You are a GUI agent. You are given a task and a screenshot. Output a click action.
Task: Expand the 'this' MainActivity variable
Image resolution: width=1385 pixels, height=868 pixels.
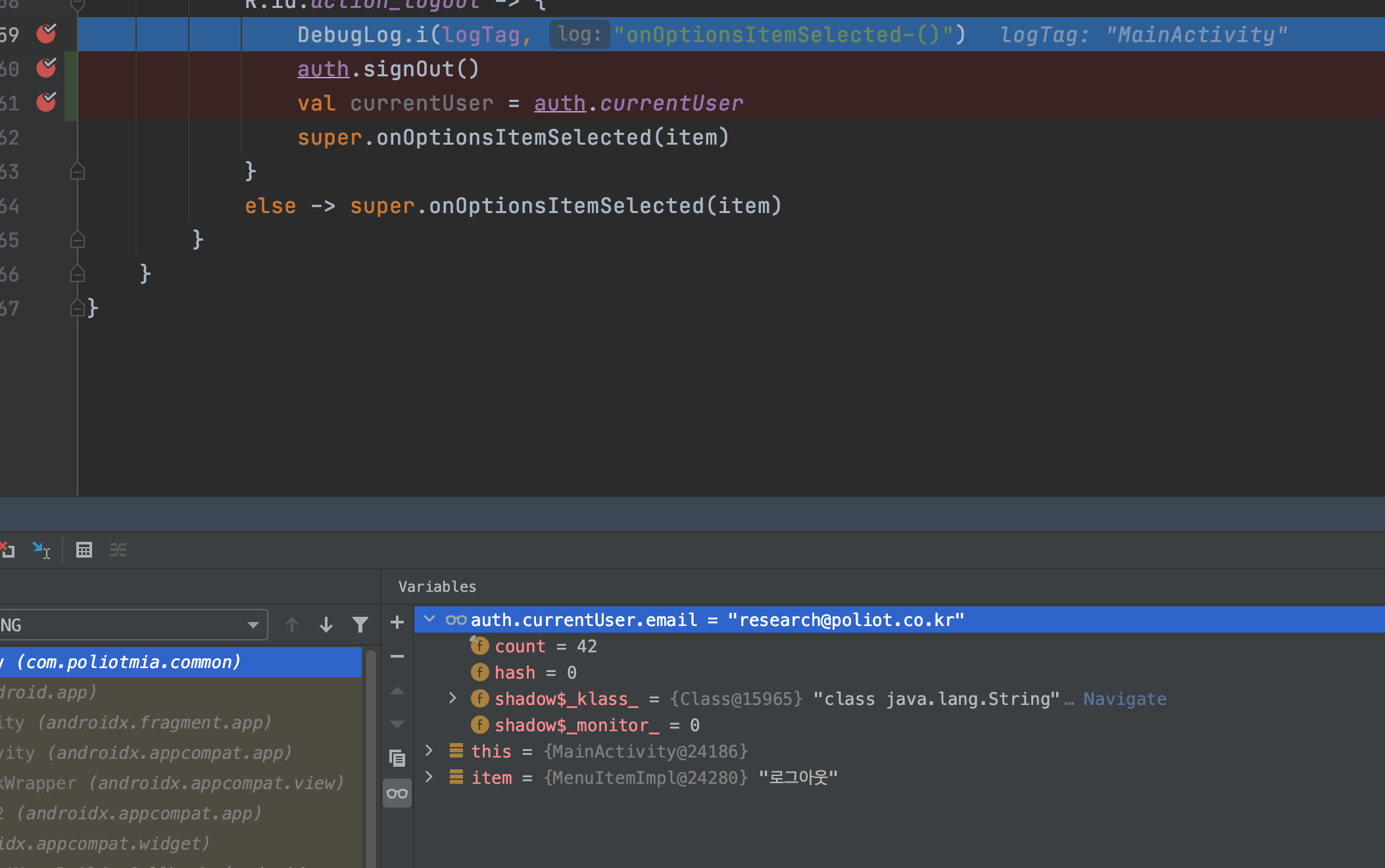429,751
